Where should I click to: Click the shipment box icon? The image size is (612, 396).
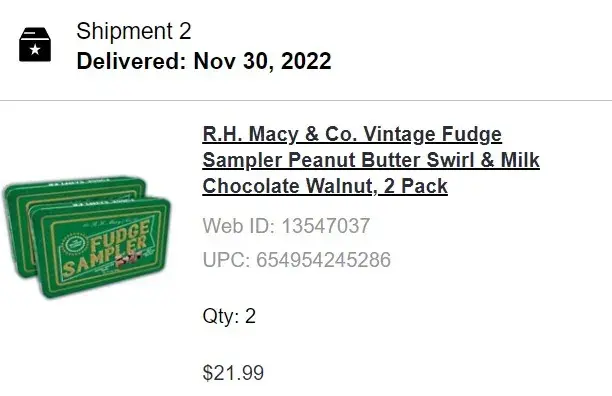[35, 44]
